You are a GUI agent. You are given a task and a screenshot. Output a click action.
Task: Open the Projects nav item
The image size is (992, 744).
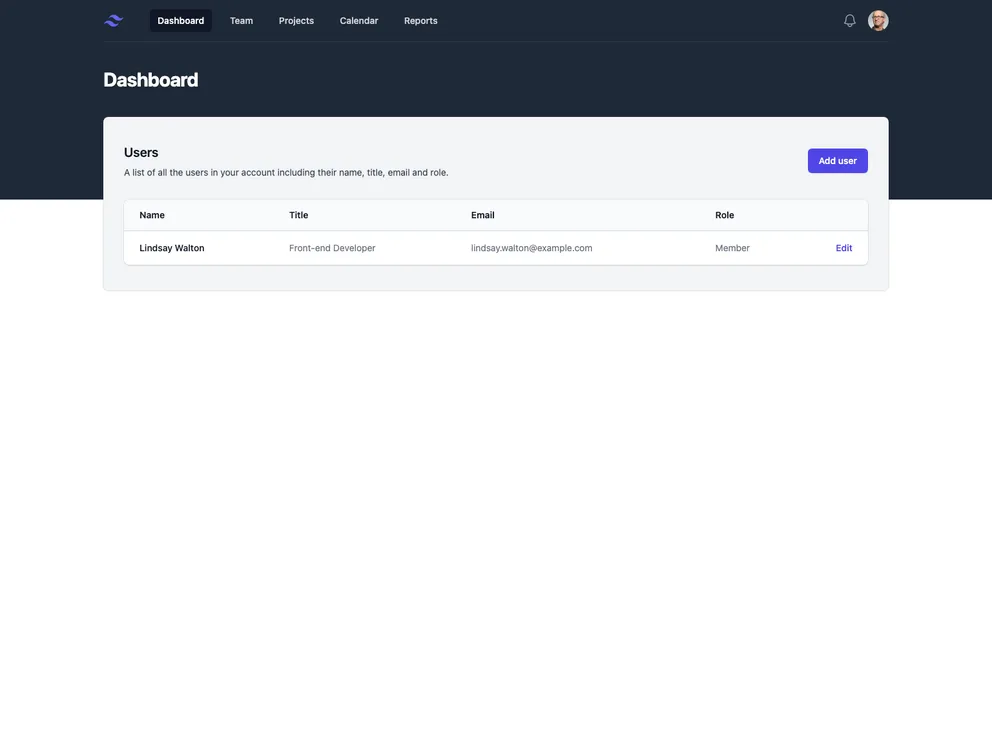296,21
